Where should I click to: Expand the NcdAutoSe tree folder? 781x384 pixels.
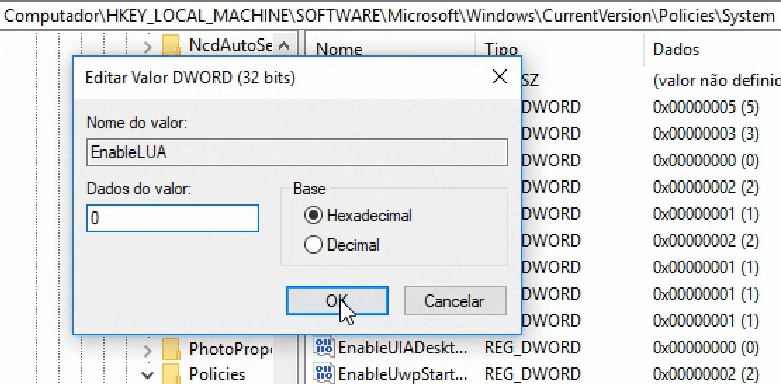tap(147, 47)
